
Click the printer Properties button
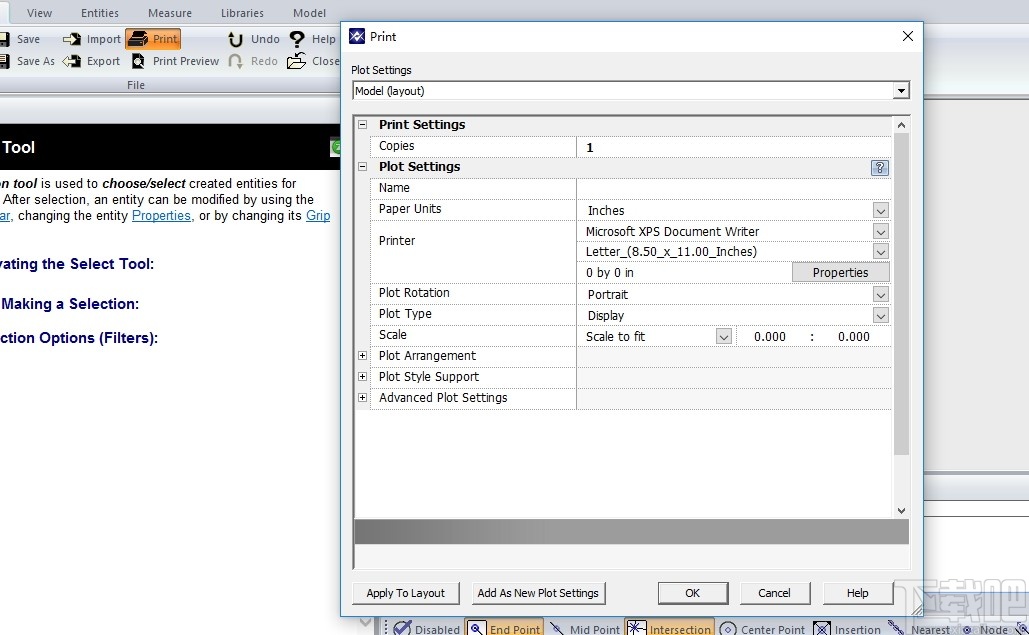[x=841, y=272]
